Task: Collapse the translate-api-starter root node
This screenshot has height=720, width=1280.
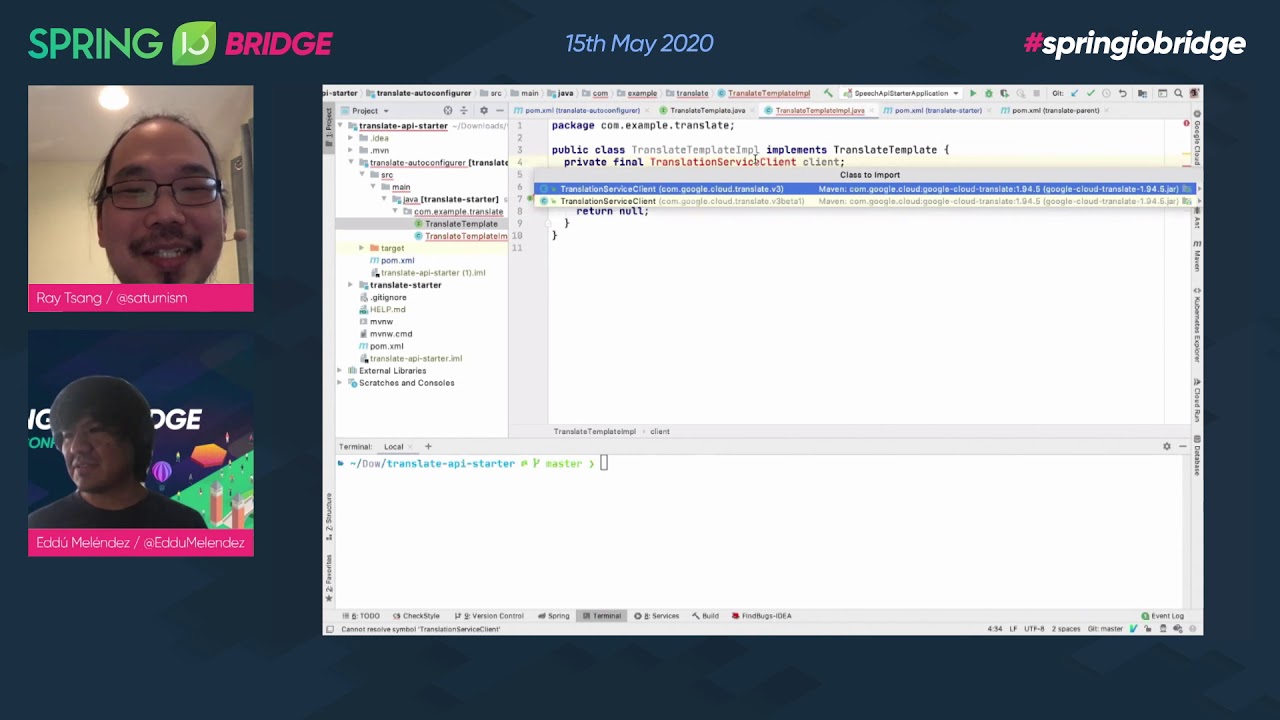Action: 340,126
